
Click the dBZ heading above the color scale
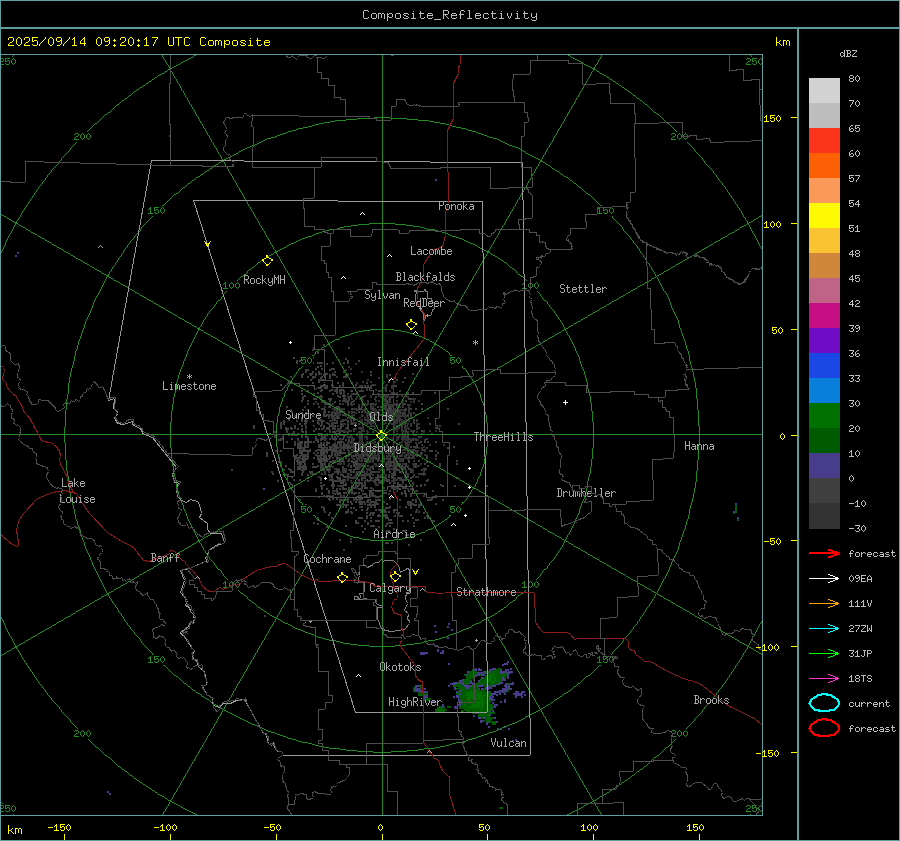click(x=848, y=54)
